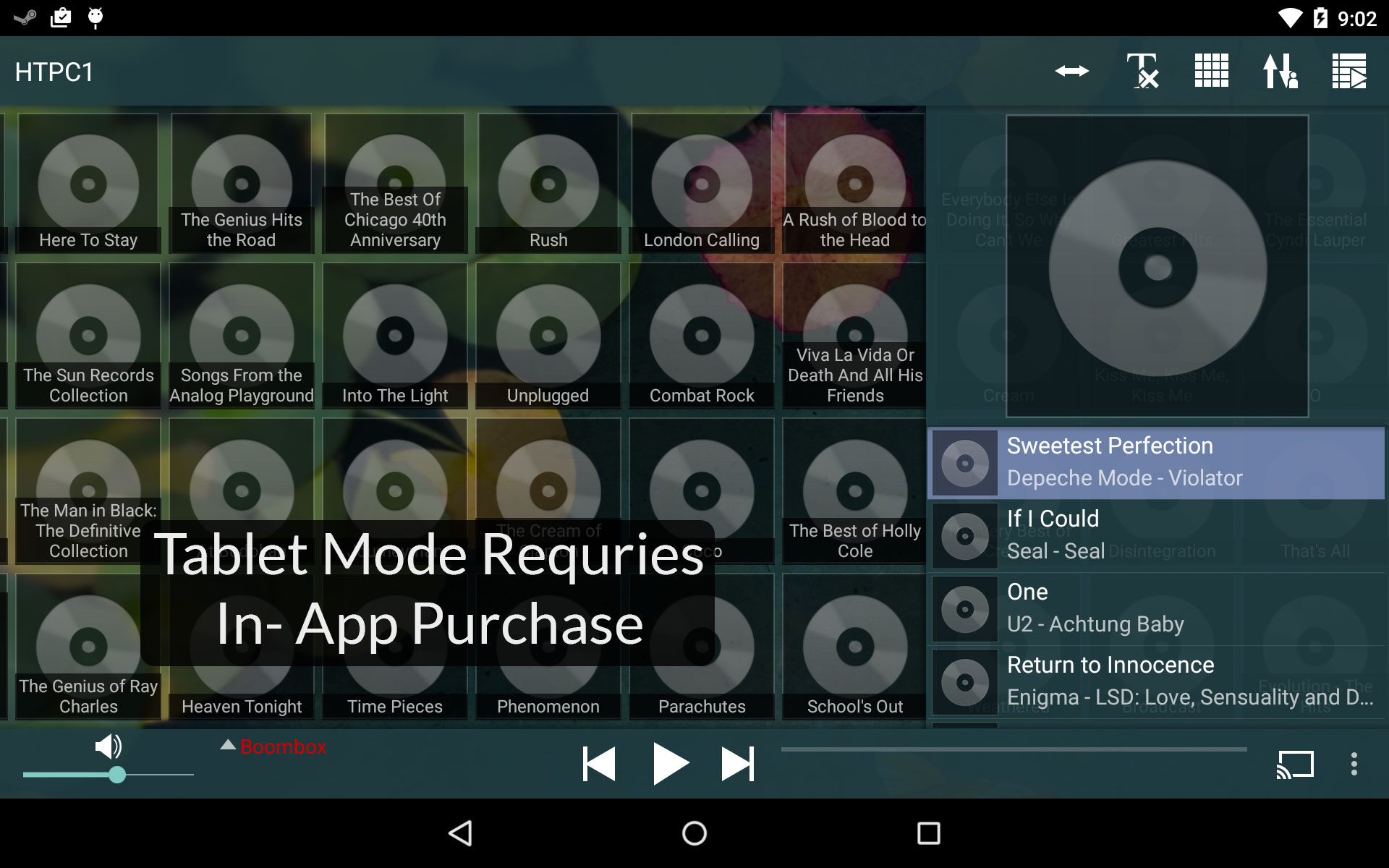Tap the large now-playing cover art
Image resolution: width=1389 pixels, height=868 pixels.
click(x=1157, y=266)
